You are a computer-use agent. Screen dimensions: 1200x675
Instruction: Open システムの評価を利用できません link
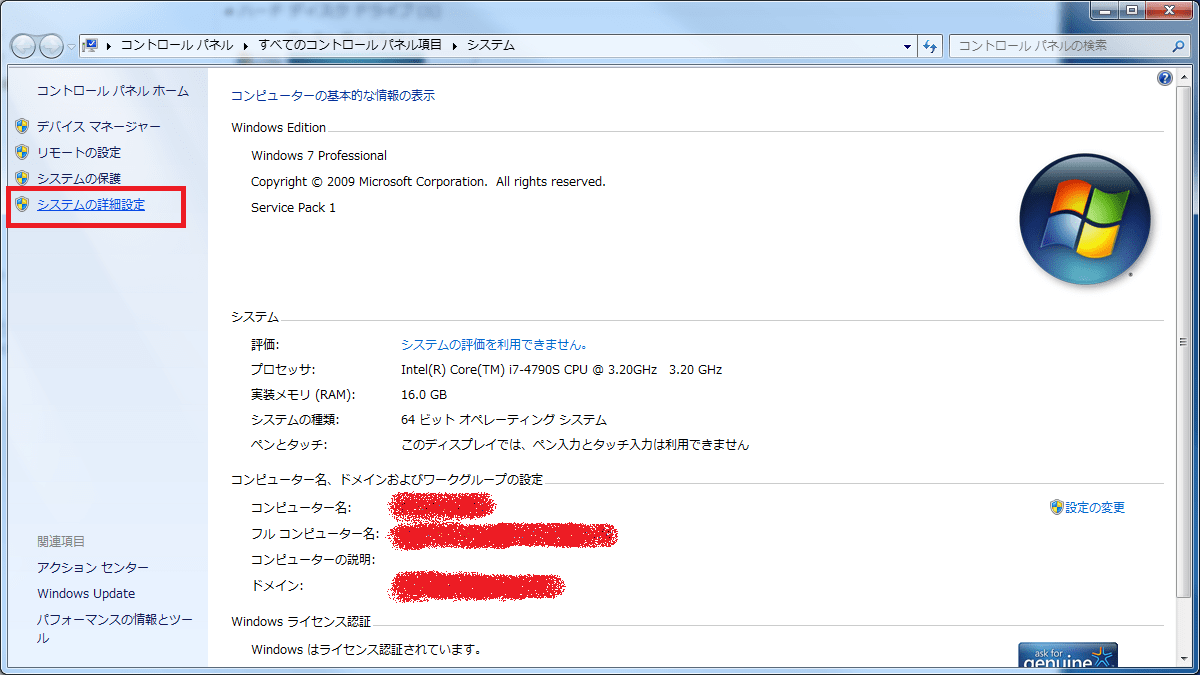pyautogui.click(x=493, y=344)
